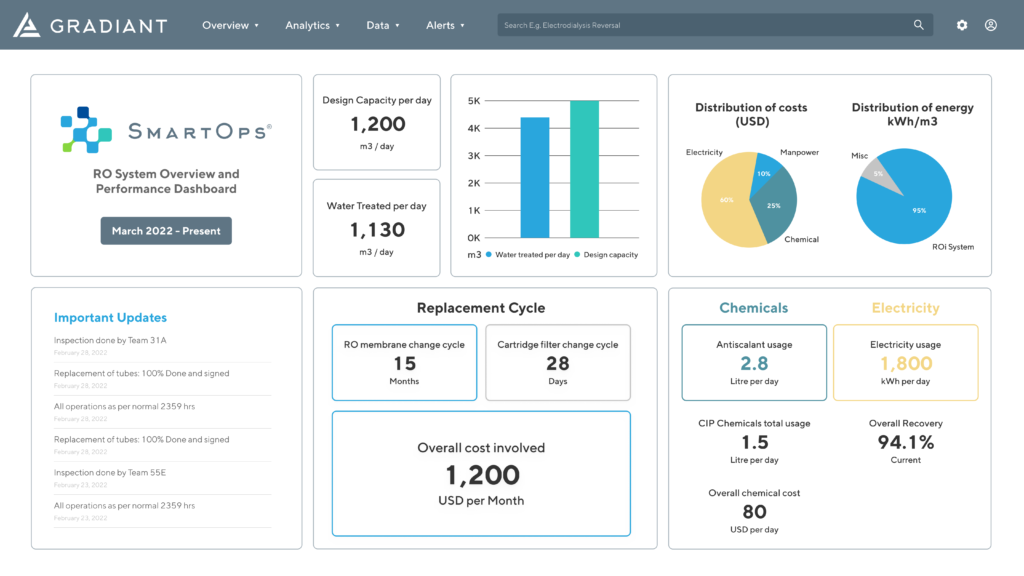Click the Design capacity legend dot
Viewport: 1024px width, 576px height.
577,255
